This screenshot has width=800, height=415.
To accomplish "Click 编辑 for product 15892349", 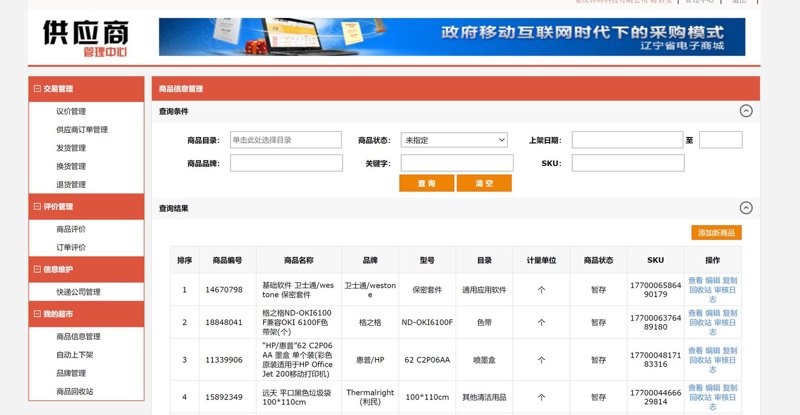I will point(713,388).
